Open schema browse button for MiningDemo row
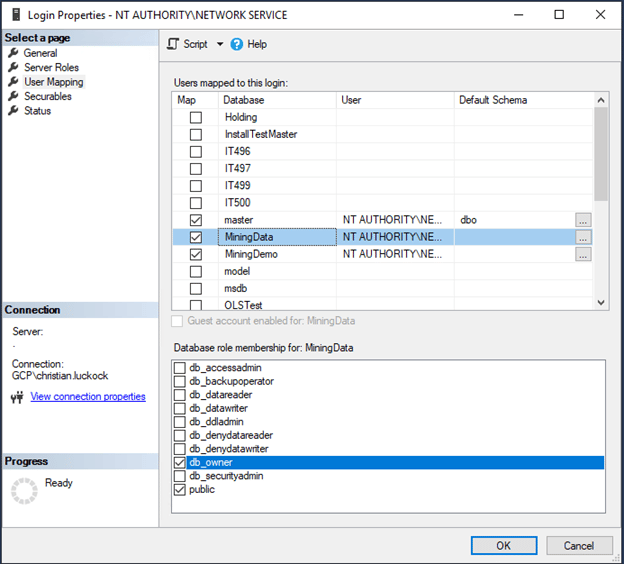624x564 pixels. 584,255
